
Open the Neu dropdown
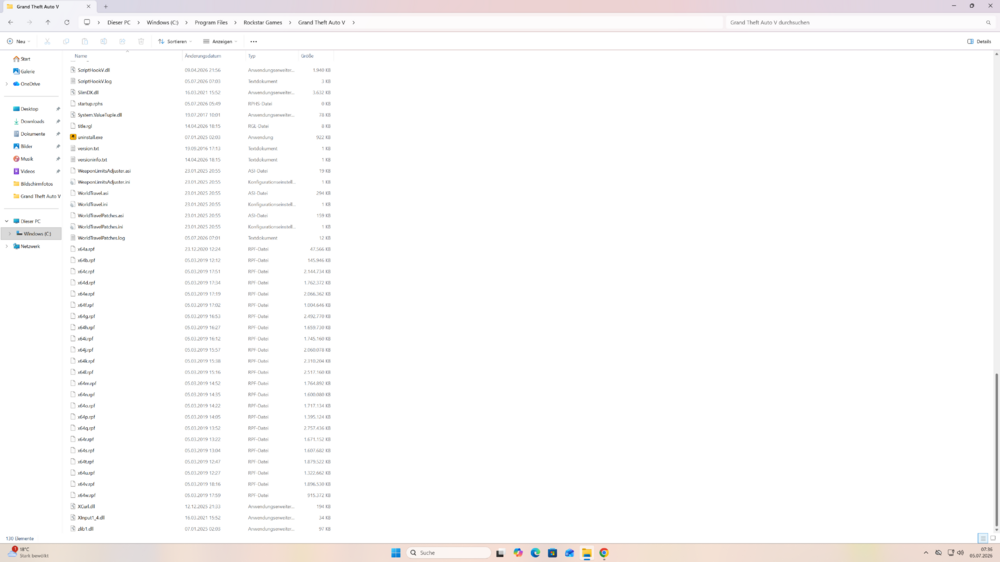[18, 41]
